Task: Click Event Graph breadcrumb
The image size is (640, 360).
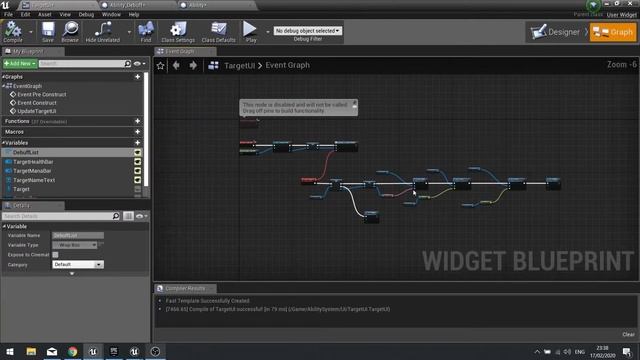Action: (x=287, y=65)
